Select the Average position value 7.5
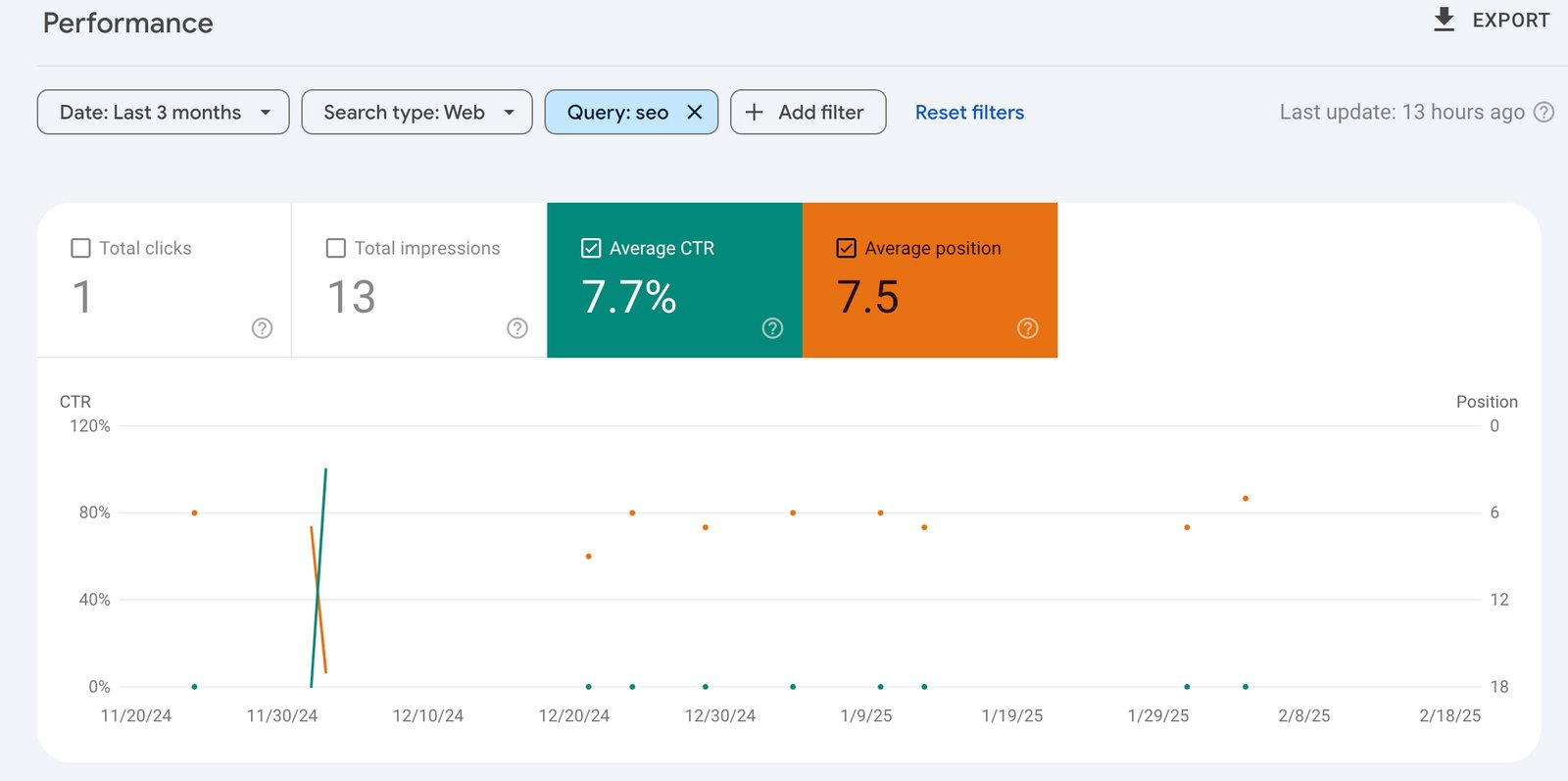Screen dimensions: 1568x781 pyautogui.click(x=867, y=297)
